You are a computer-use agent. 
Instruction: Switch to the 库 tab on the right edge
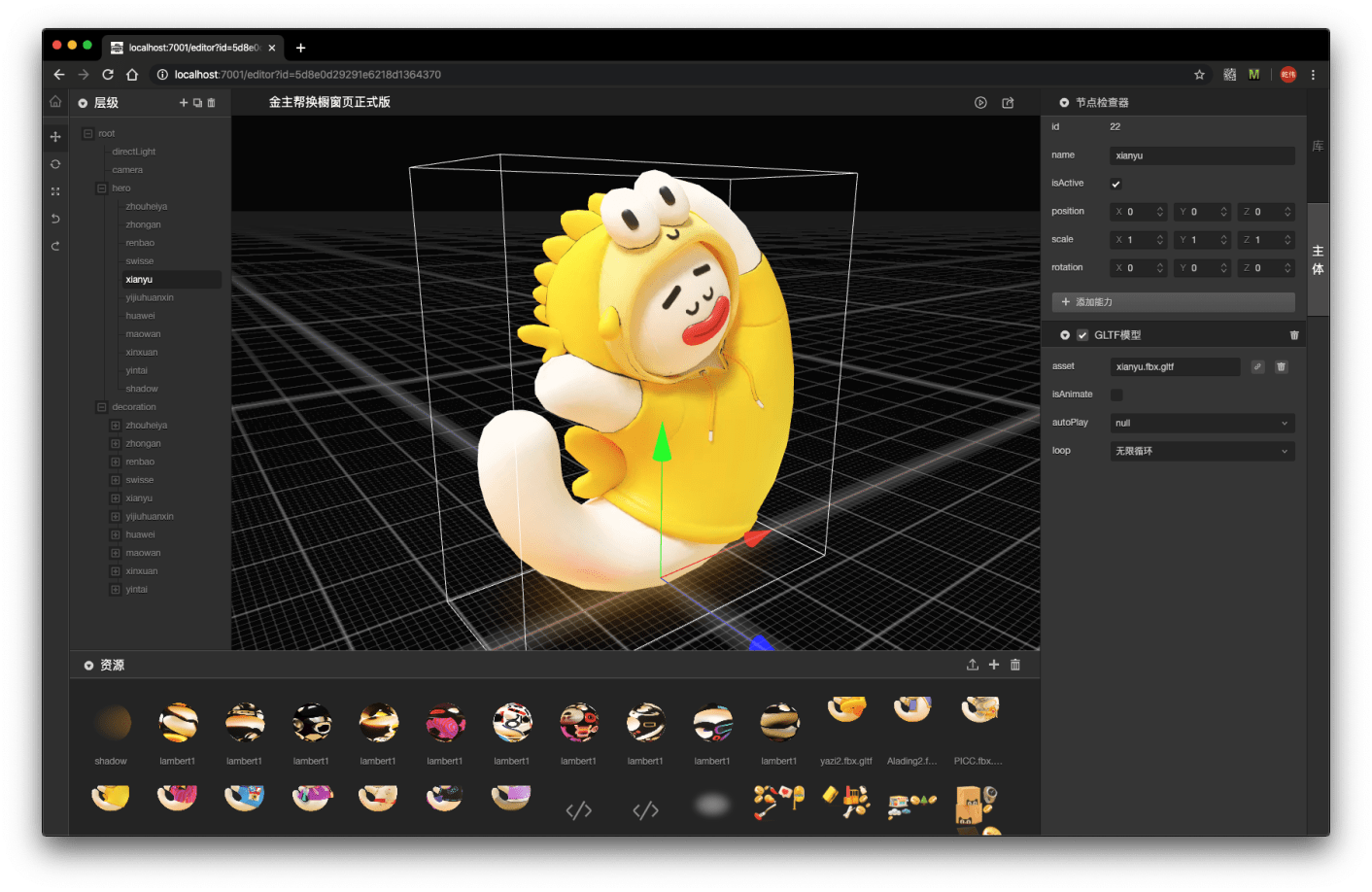pos(1318,146)
